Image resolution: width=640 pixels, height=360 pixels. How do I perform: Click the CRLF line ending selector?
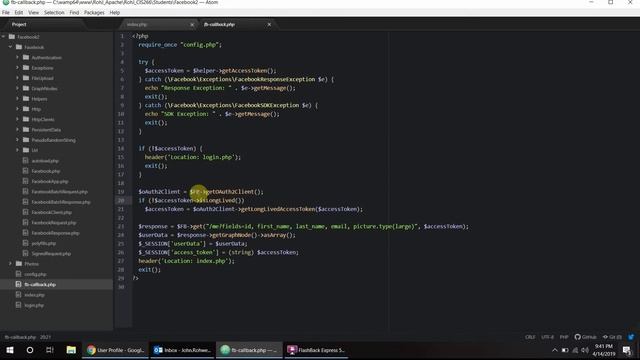(x=530, y=337)
